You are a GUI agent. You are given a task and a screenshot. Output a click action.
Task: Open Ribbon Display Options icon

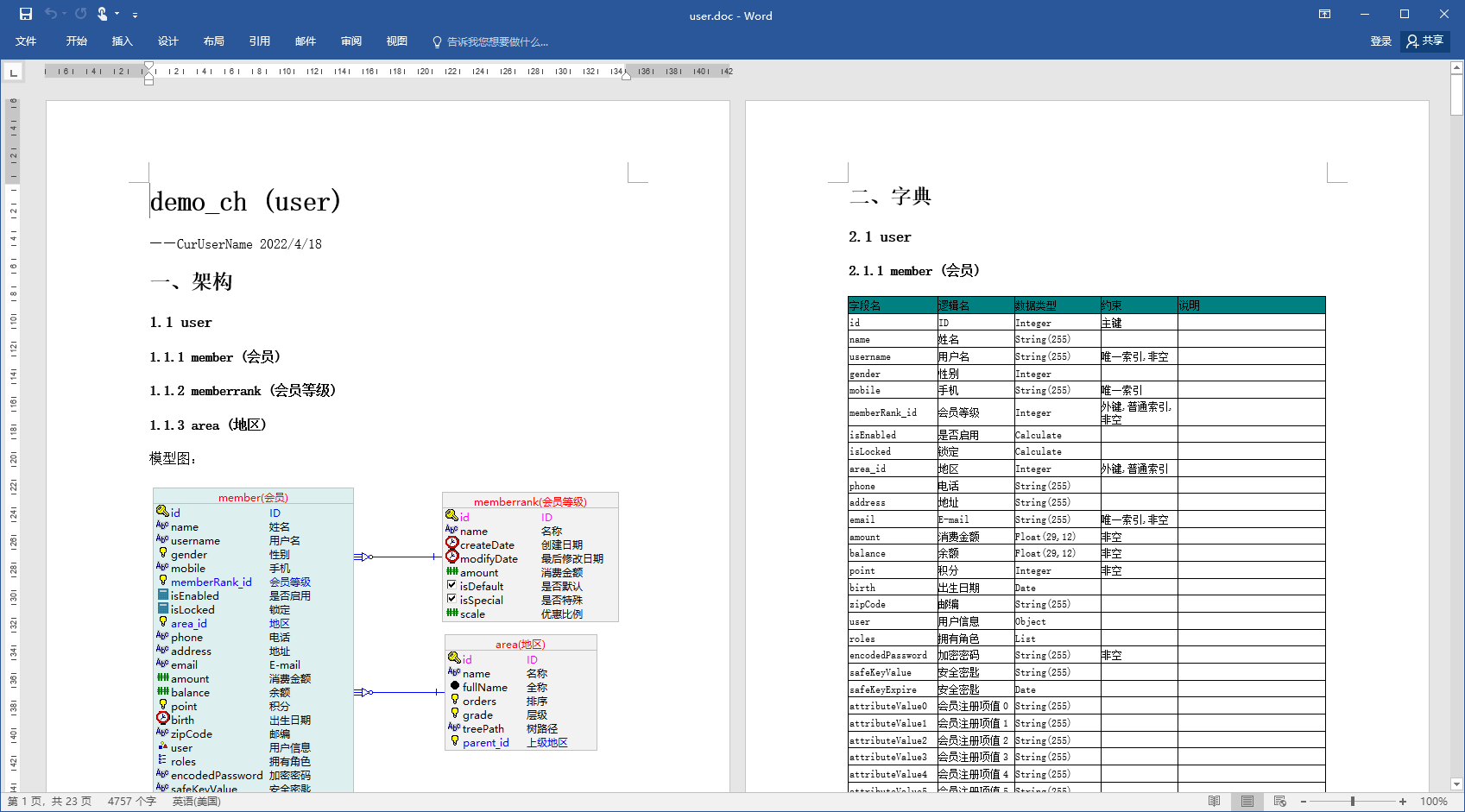pos(1324,14)
